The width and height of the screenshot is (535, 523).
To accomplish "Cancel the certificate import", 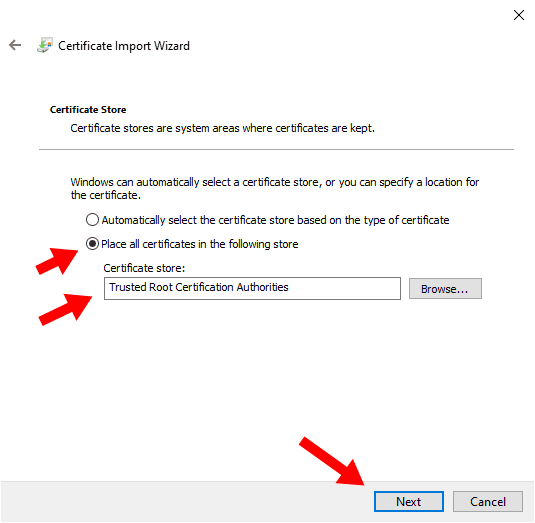I will click(488, 501).
